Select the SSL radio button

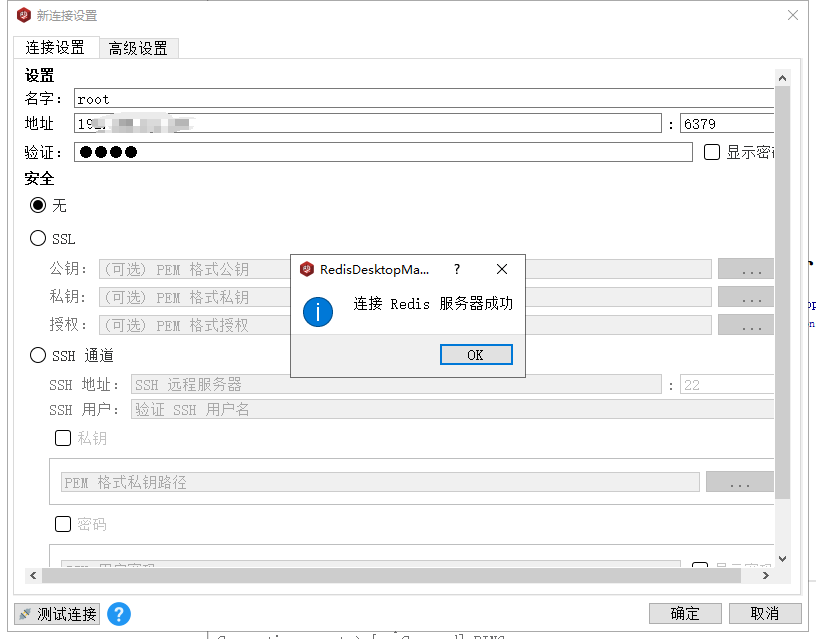(37, 238)
